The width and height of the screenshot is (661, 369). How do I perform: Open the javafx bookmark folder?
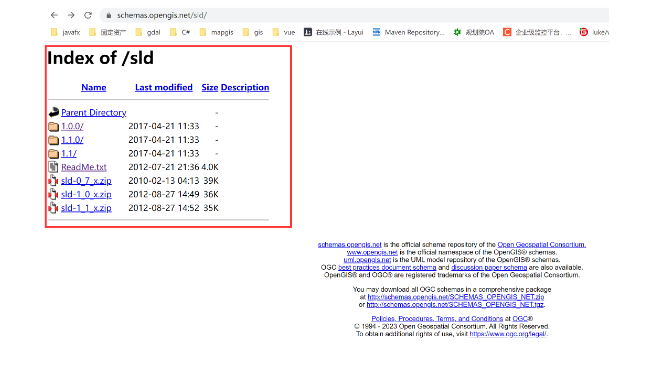tap(65, 32)
